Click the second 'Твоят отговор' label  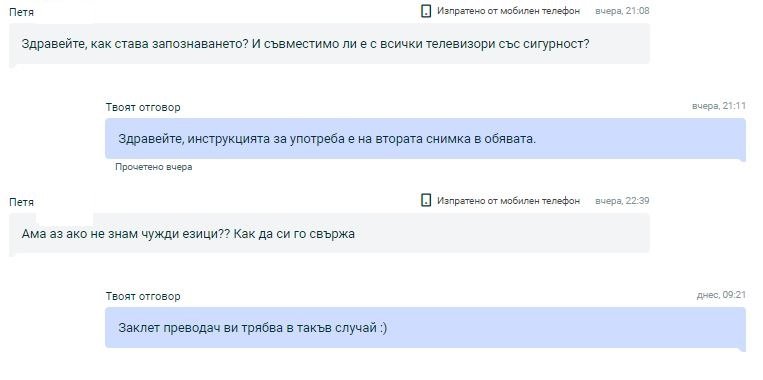click(143, 296)
